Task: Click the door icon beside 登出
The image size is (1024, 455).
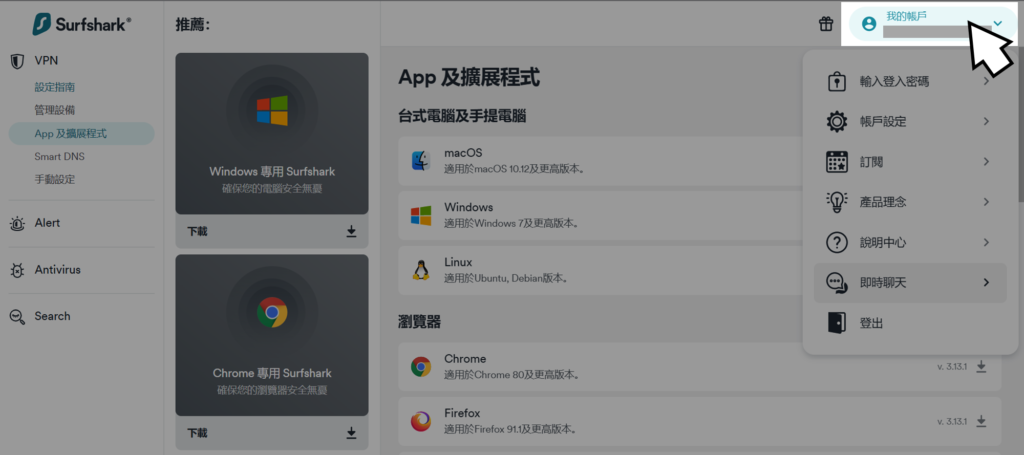Action: (x=837, y=322)
